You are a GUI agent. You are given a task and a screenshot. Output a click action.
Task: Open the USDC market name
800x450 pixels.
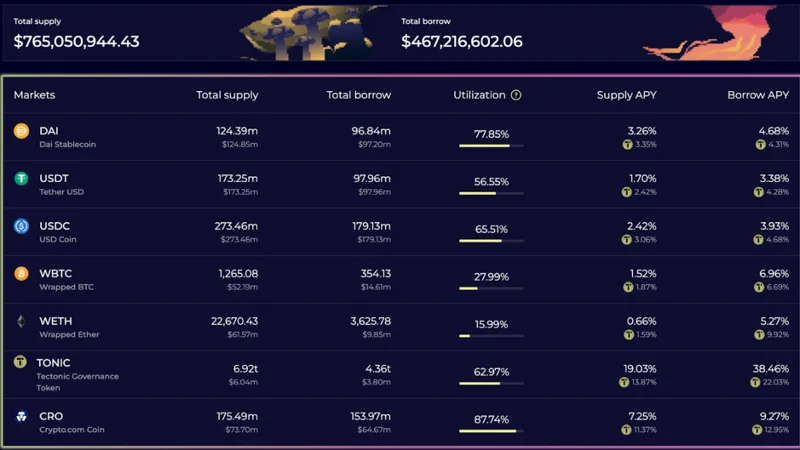pos(55,226)
